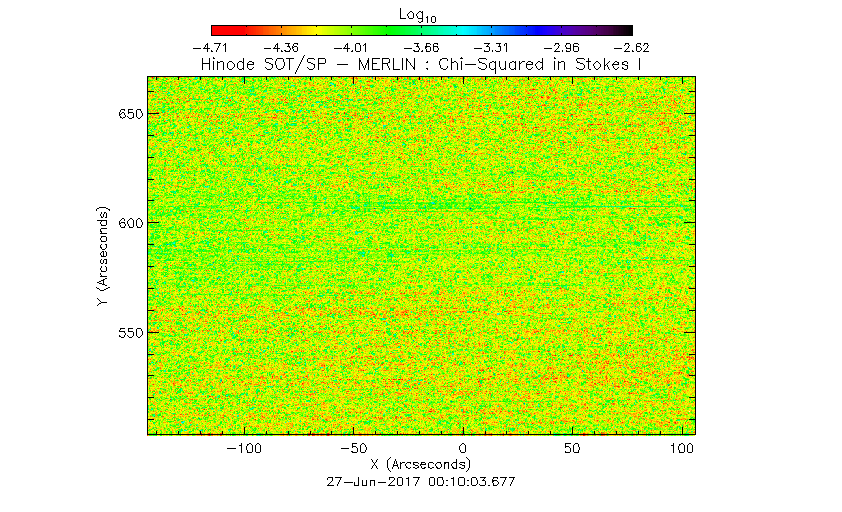Click the 550 tick on Y axis

click(128, 331)
